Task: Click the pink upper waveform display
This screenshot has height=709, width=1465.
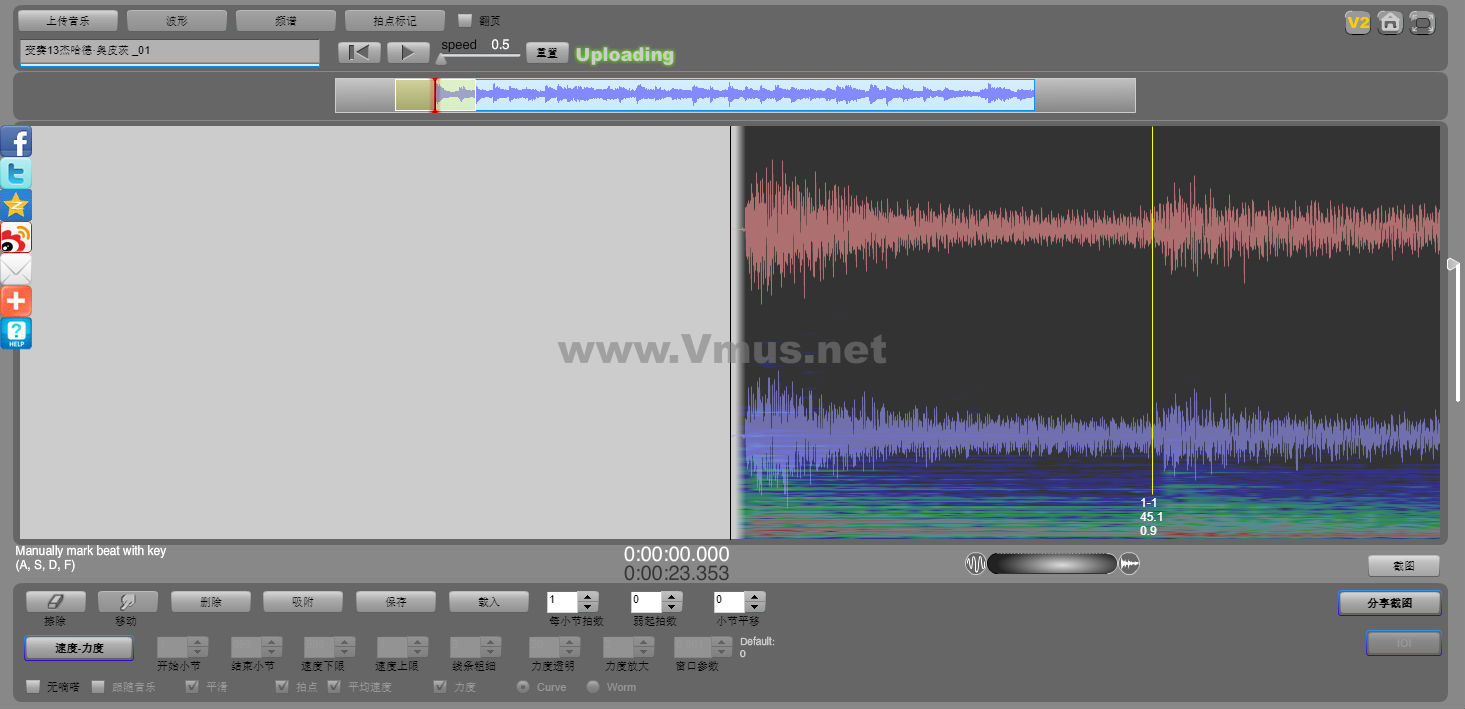Action: click(1092, 228)
